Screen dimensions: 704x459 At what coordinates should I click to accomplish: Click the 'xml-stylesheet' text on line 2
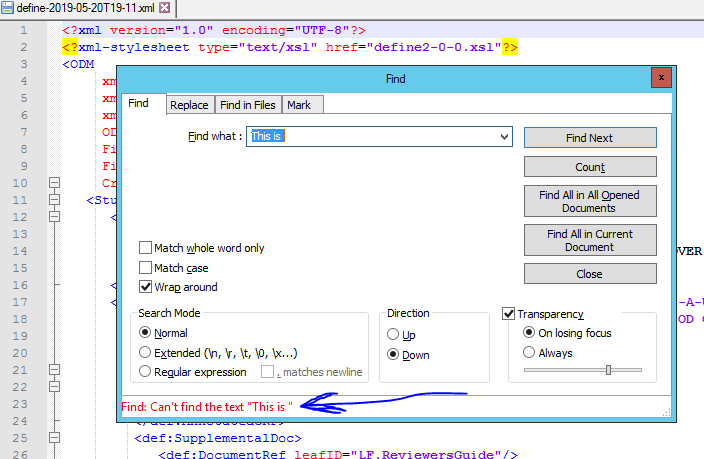point(134,47)
